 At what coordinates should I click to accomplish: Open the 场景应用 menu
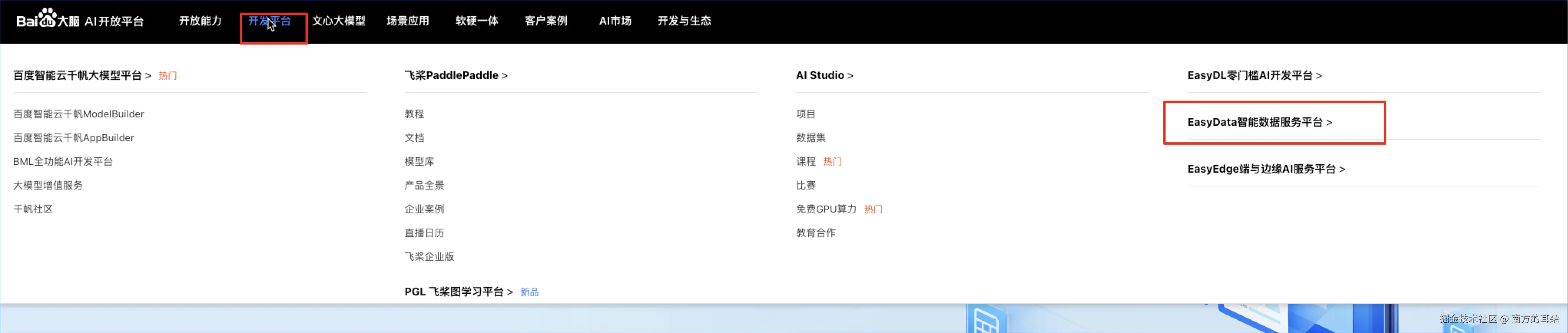(x=408, y=21)
